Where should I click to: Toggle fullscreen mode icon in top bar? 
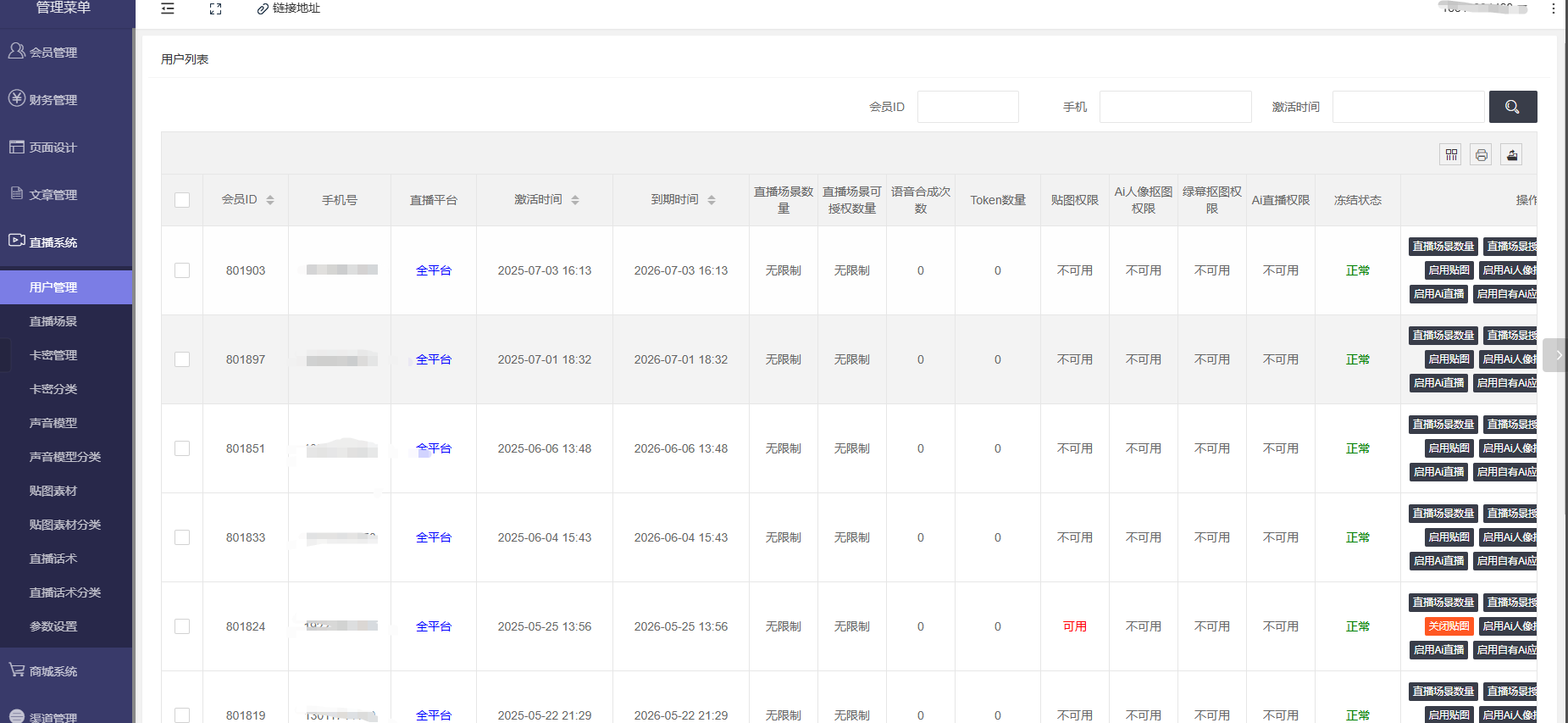click(x=215, y=8)
